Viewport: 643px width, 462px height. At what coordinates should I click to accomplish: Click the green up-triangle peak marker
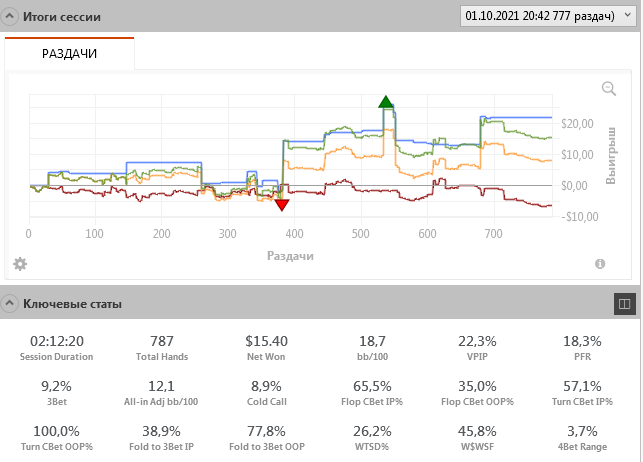pyautogui.click(x=386, y=101)
